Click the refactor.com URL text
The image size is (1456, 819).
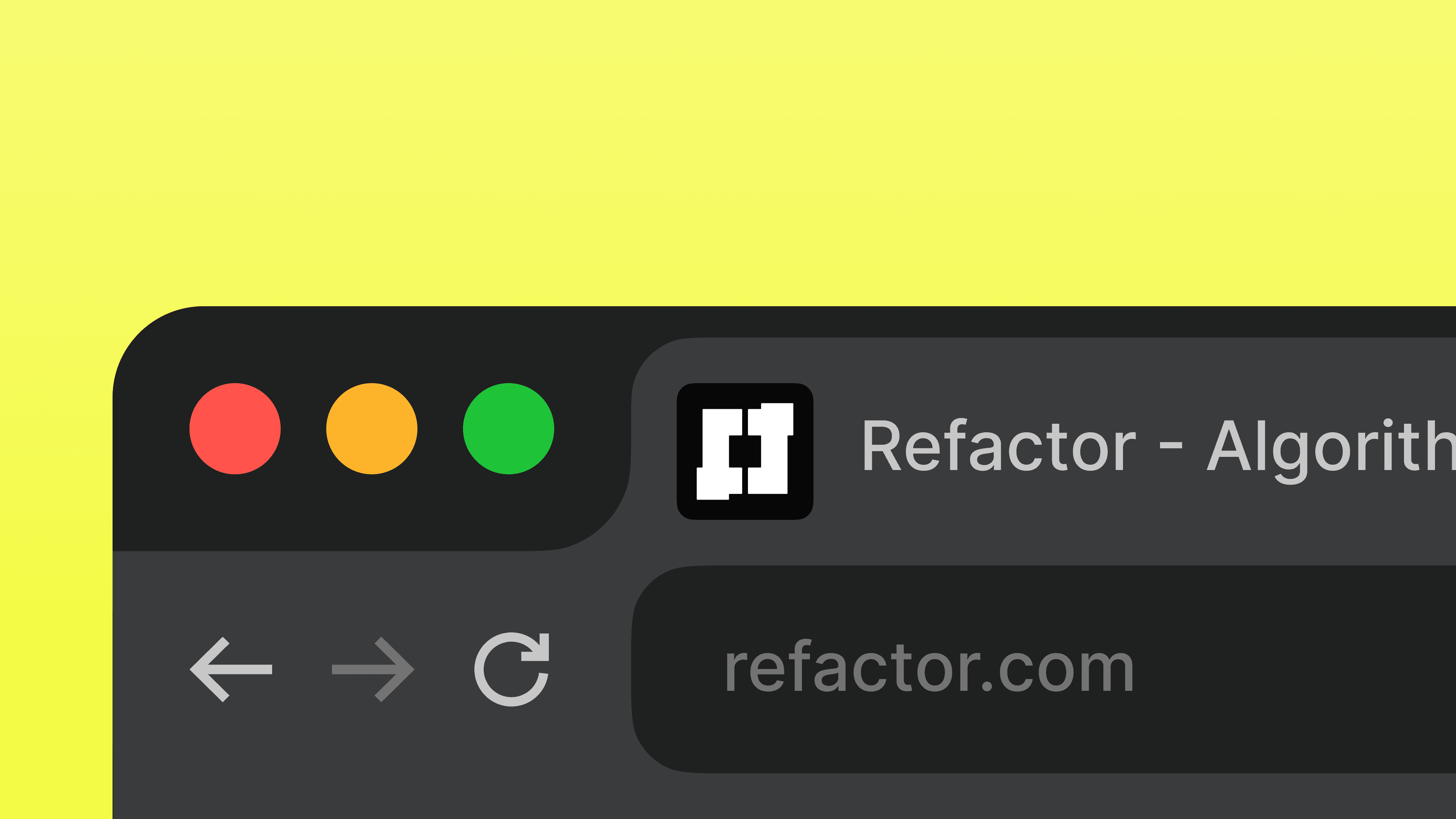click(929, 667)
